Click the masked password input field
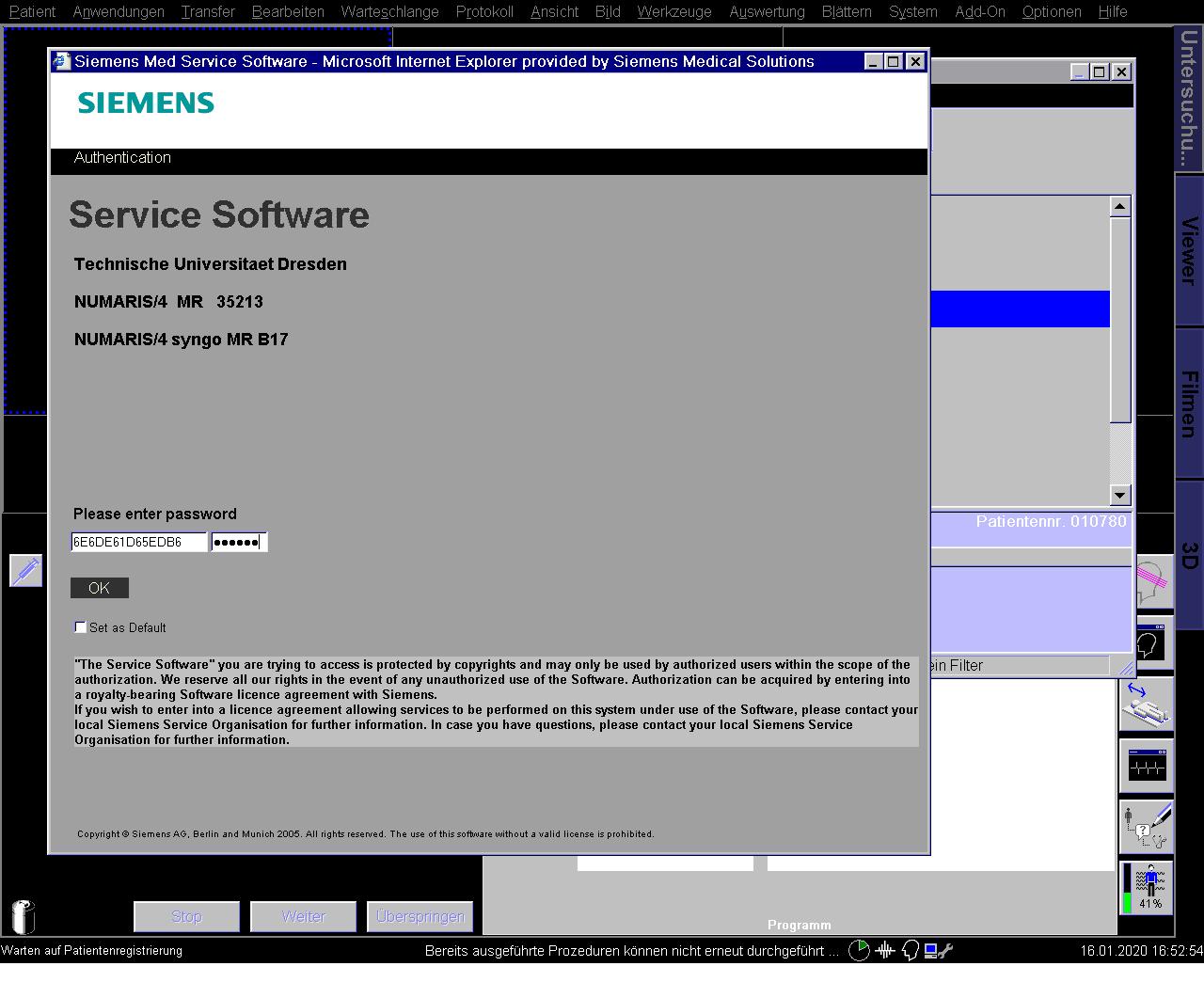The height and width of the screenshot is (982, 1204). click(x=239, y=542)
